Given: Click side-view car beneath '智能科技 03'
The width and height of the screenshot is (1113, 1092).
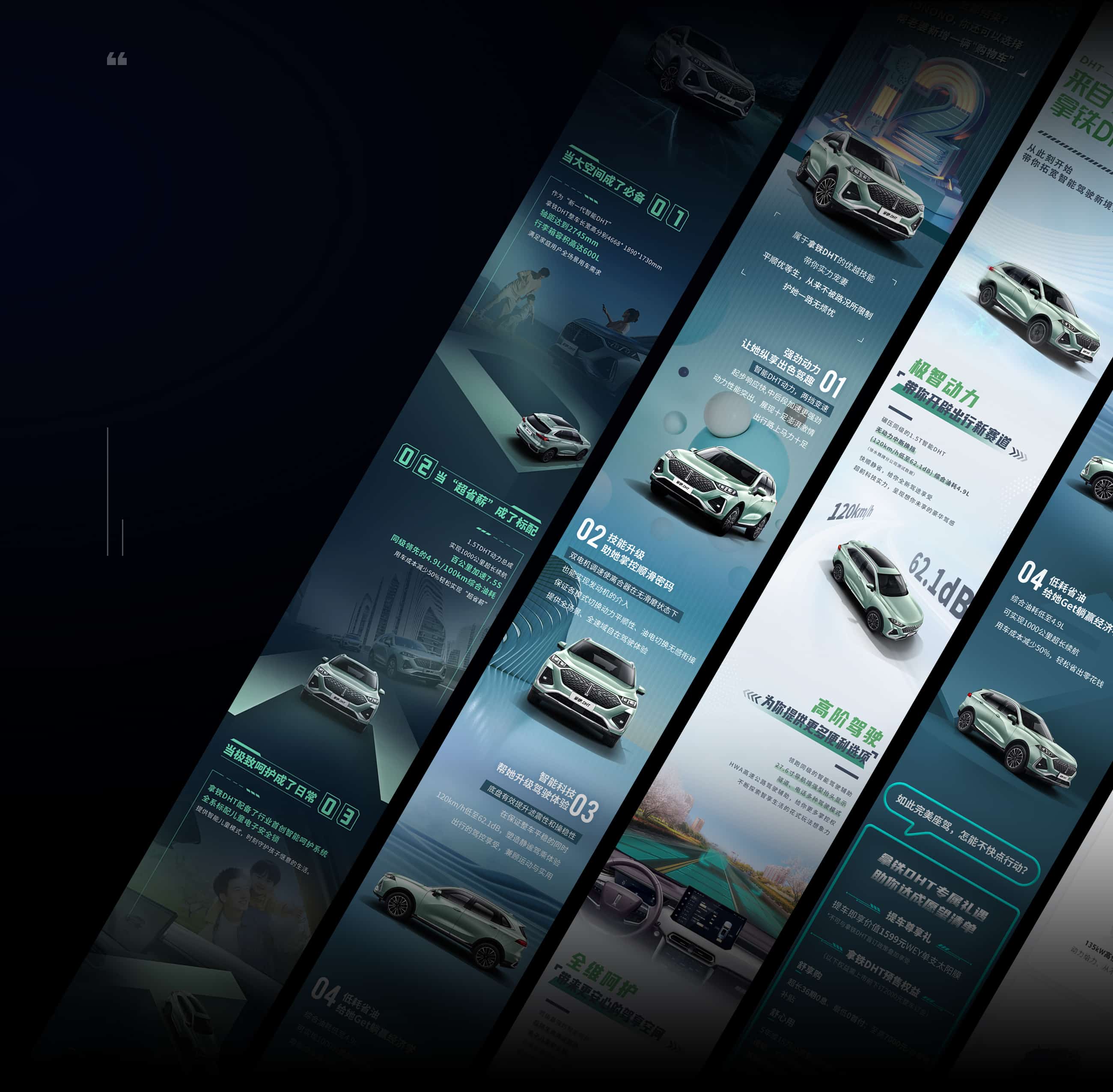Looking at the screenshot, I should (450, 920).
